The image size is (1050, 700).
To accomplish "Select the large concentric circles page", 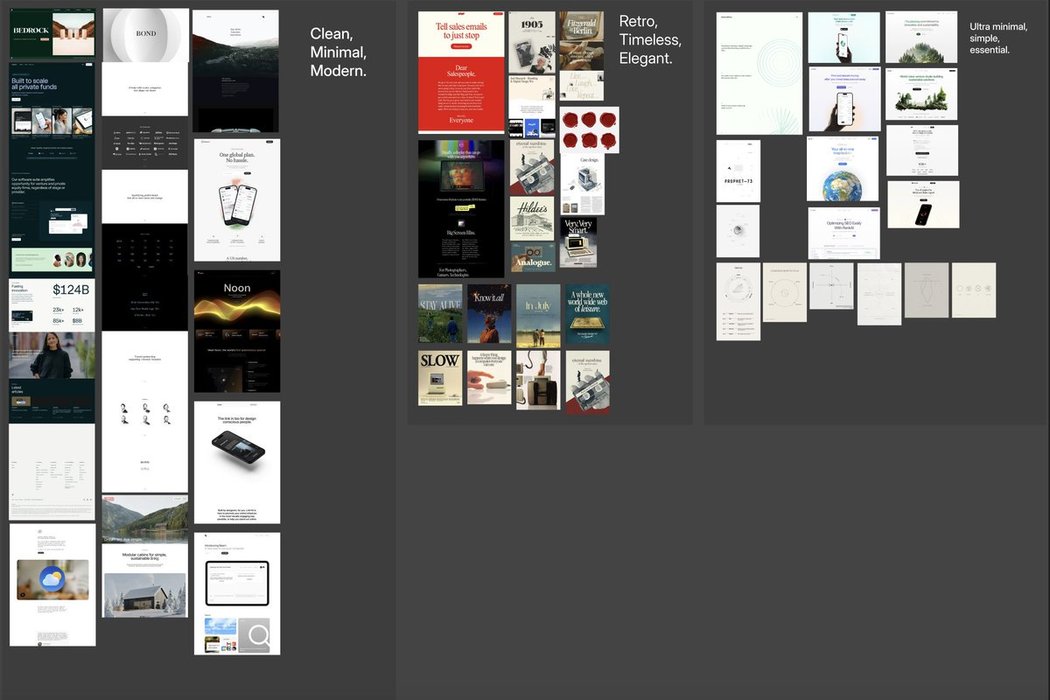I will [x=759, y=73].
